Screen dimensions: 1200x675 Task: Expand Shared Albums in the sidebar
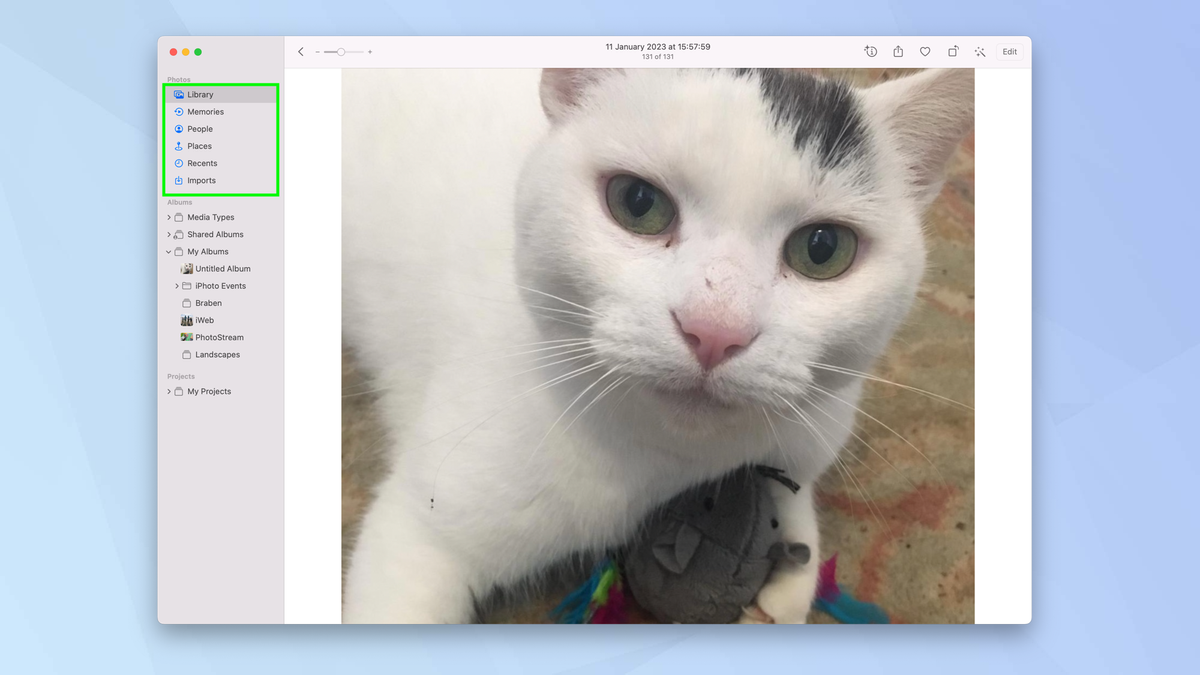[169, 234]
